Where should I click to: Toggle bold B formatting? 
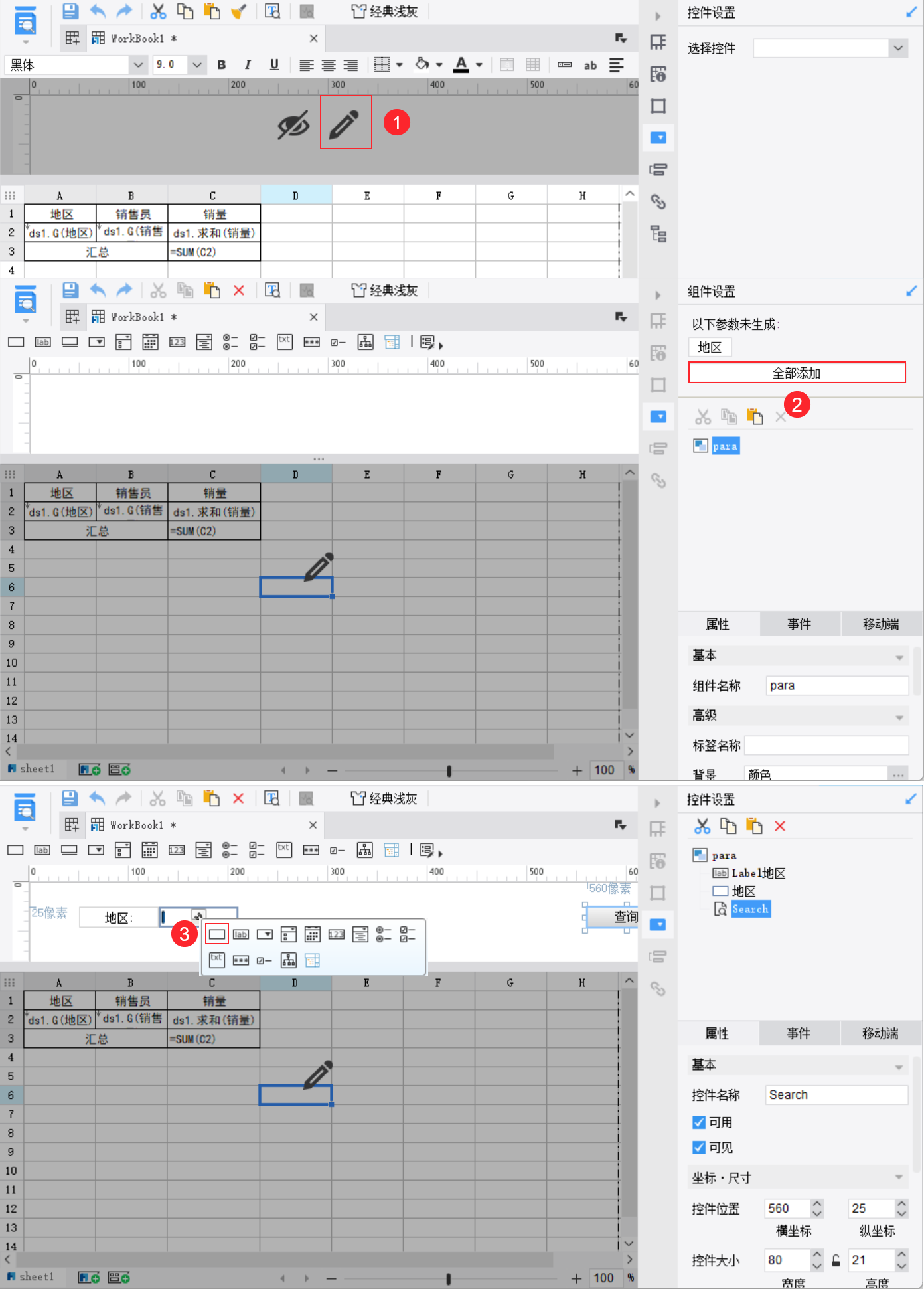pos(222,65)
